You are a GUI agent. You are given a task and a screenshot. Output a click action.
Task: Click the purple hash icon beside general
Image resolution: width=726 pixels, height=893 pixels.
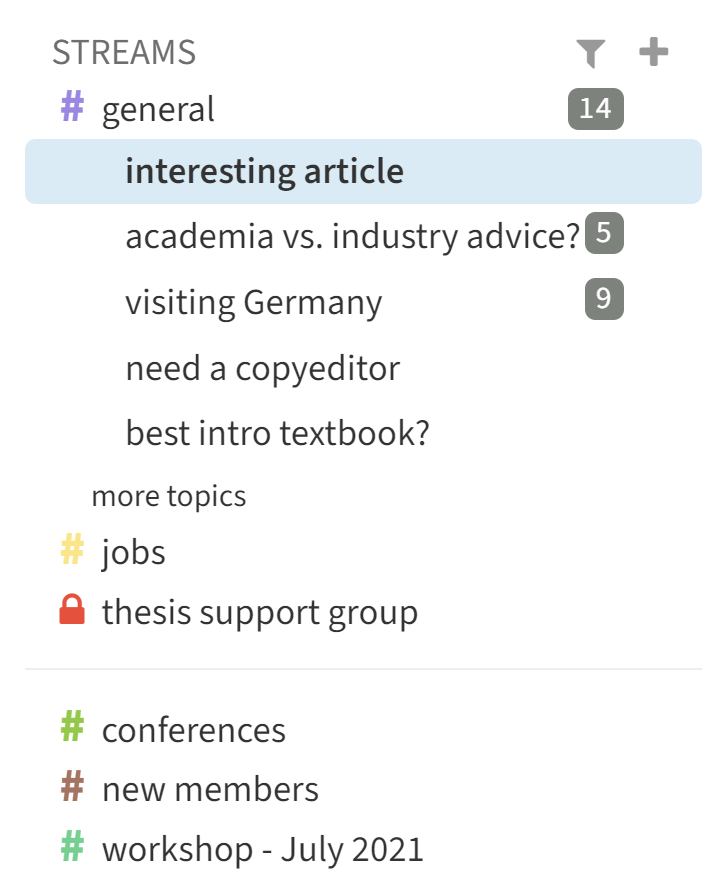[x=72, y=107]
